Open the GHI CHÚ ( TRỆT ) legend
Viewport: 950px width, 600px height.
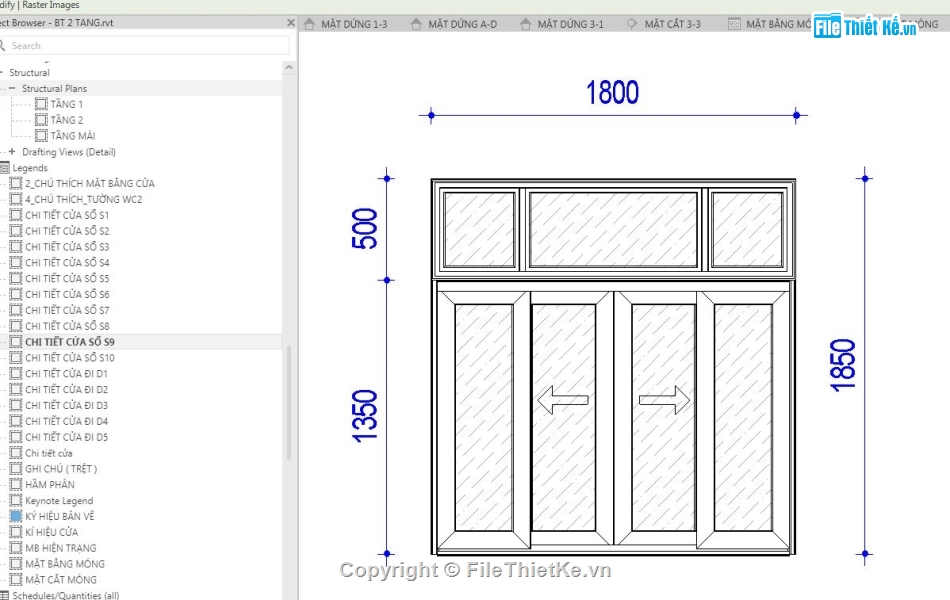61,468
